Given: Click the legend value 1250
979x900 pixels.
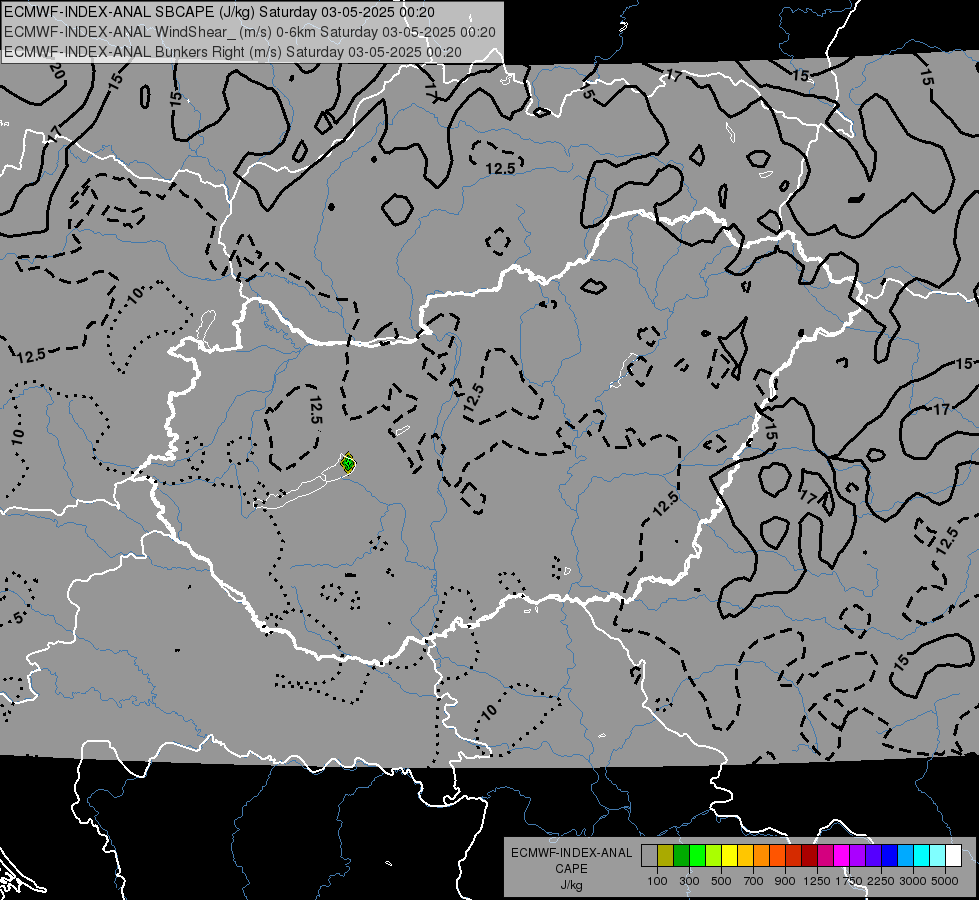Looking at the screenshot, I should pyautogui.click(x=817, y=881).
